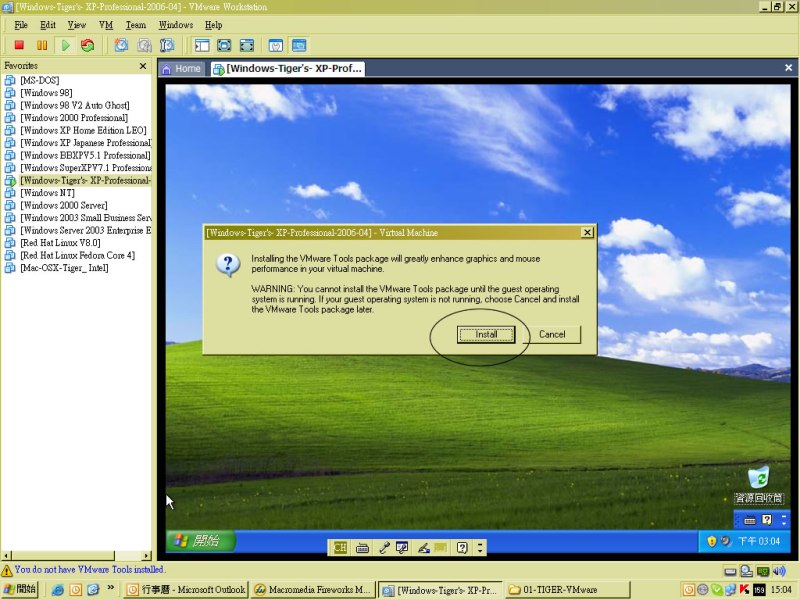Viewport: 800px width, 600px height.
Task: Click the CH language indicator on IME bar
Action: tap(340, 548)
